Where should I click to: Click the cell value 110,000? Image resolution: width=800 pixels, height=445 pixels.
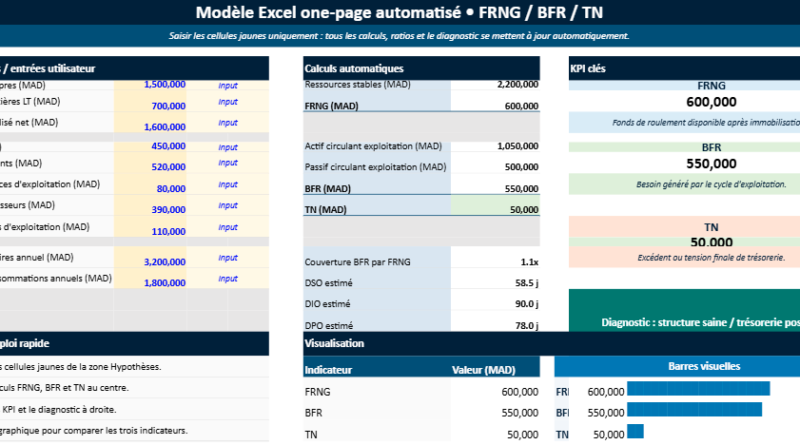click(x=150, y=227)
